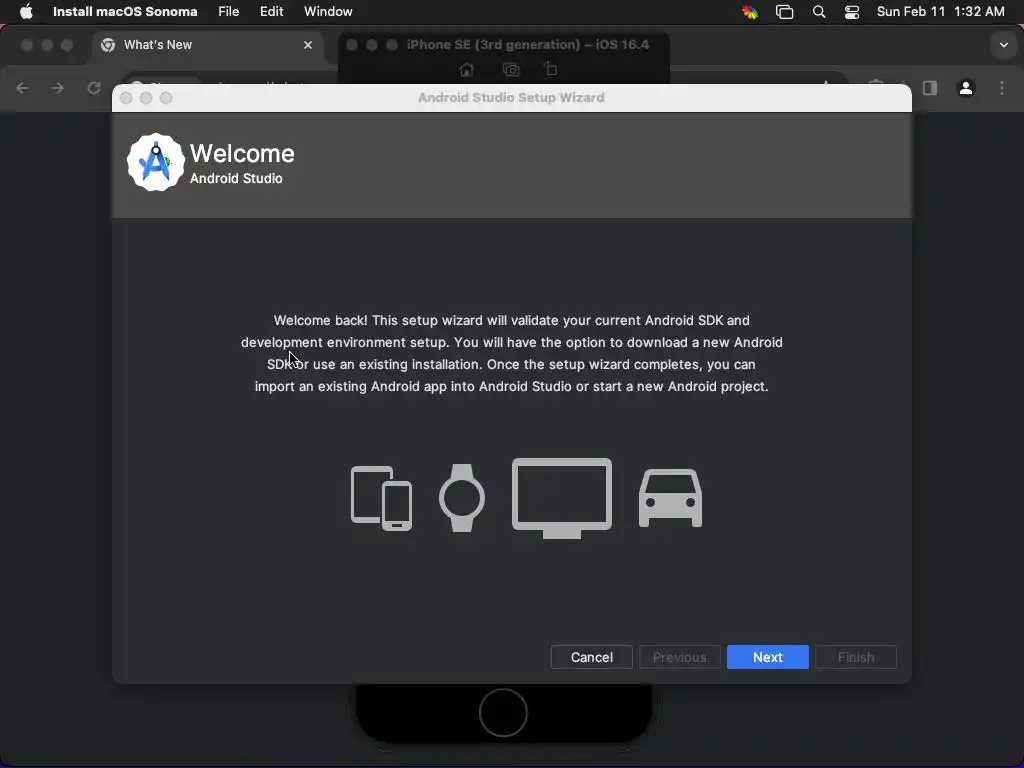This screenshot has width=1024, height=768.
Task: Click the browser forward arrow
Action: pyautogui.click(x=58, y=88)
